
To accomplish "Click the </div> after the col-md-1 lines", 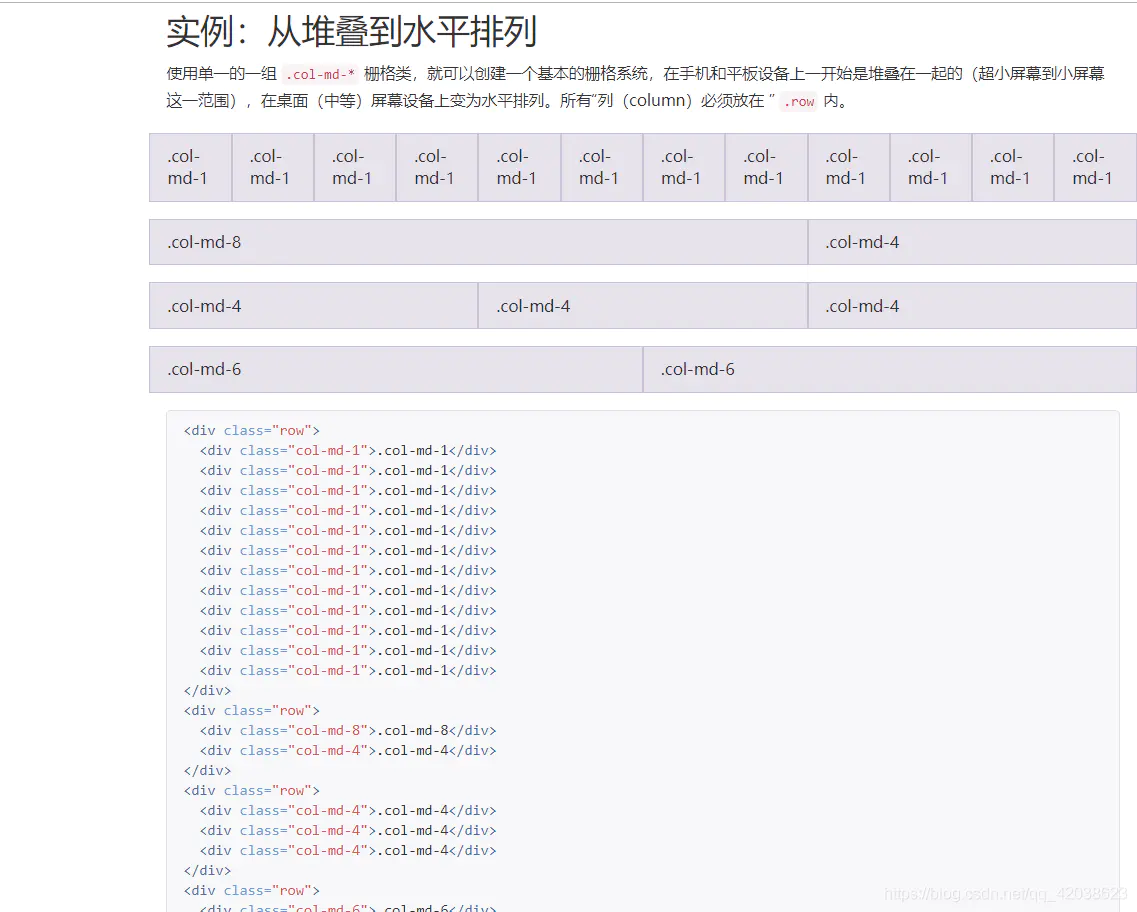I will coord(207,691).
